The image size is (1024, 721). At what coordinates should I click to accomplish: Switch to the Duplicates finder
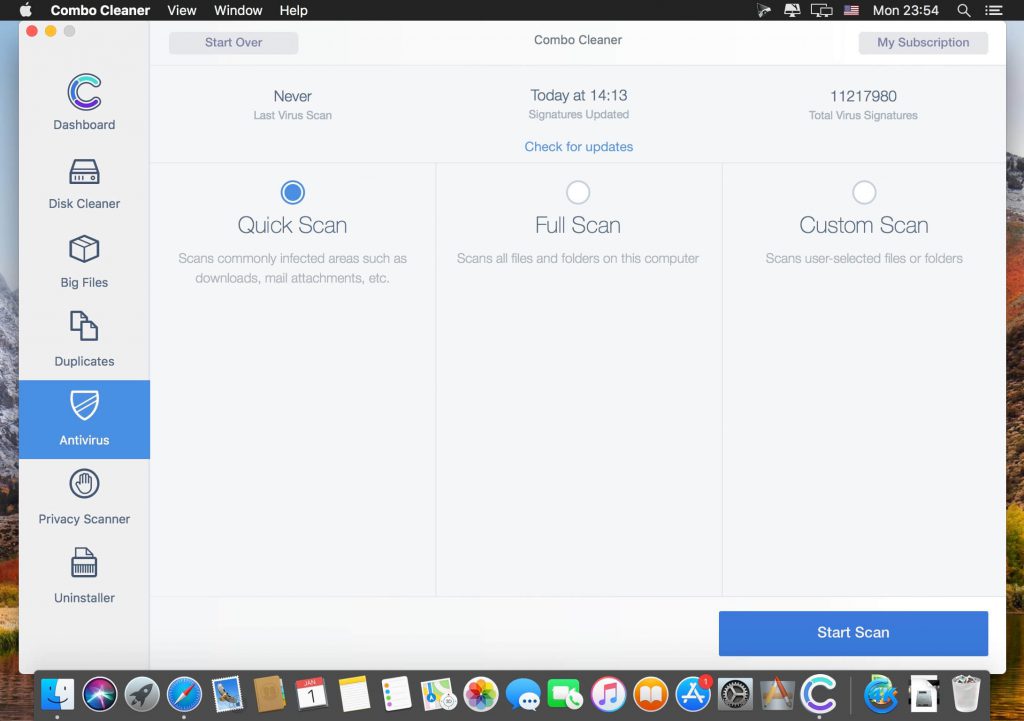coord(84,339)
